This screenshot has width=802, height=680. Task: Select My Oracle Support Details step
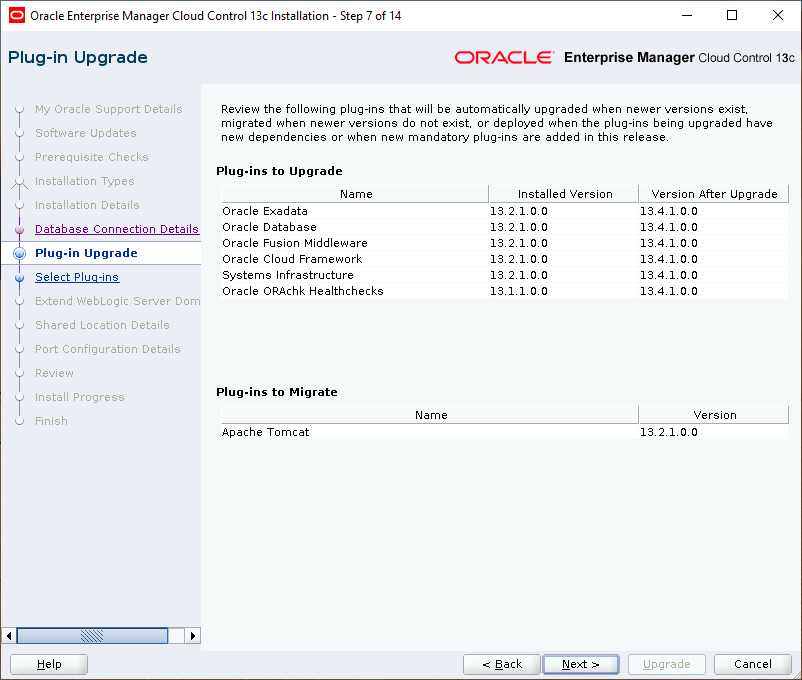(x=108, y=109)
